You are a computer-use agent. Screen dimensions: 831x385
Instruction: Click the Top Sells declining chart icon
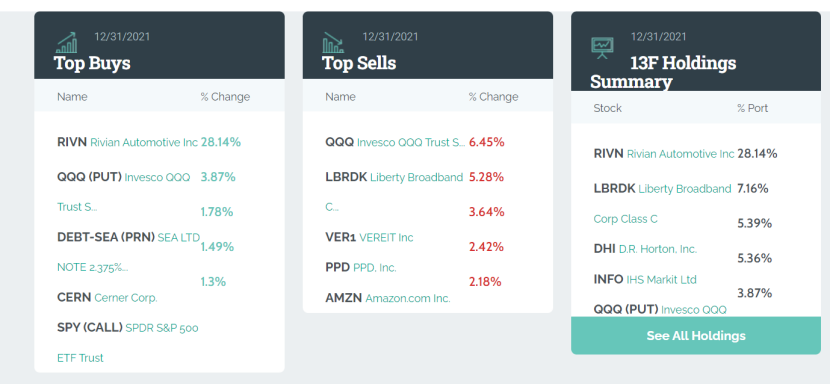(334, 42)
